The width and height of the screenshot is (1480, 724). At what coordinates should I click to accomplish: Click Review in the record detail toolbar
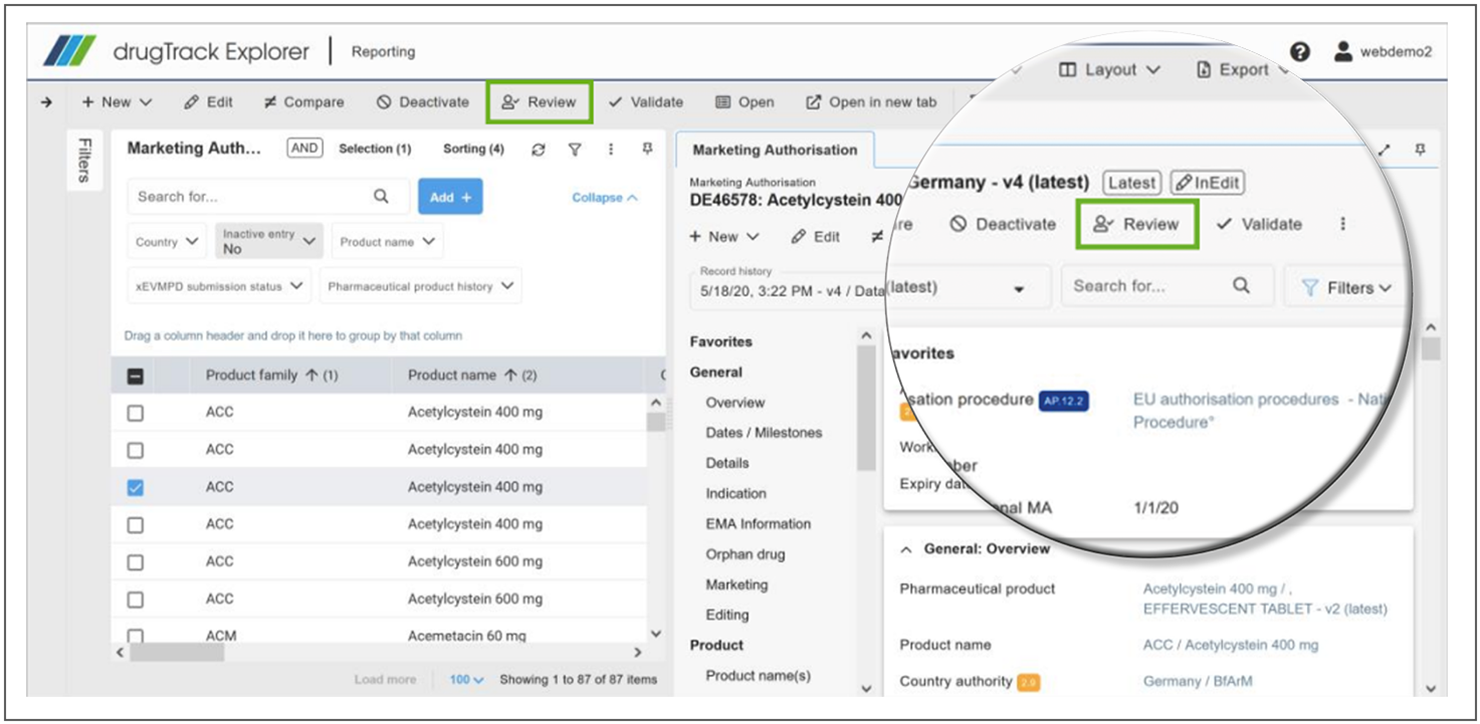(1137, 224)
